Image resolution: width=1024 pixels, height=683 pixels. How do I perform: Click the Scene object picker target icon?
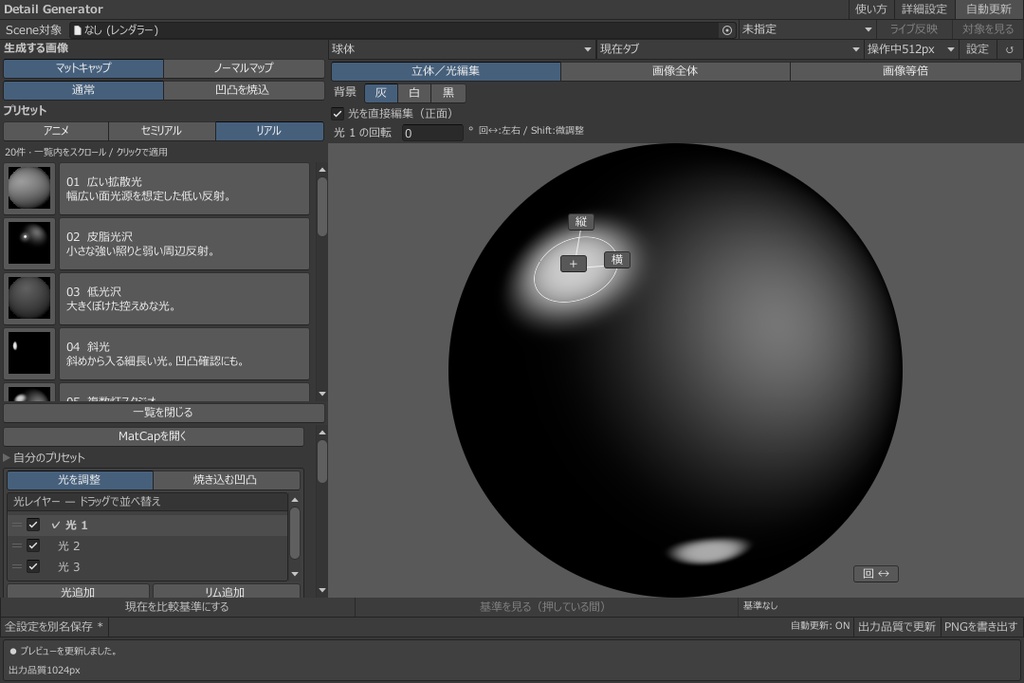tap(726, 30)
